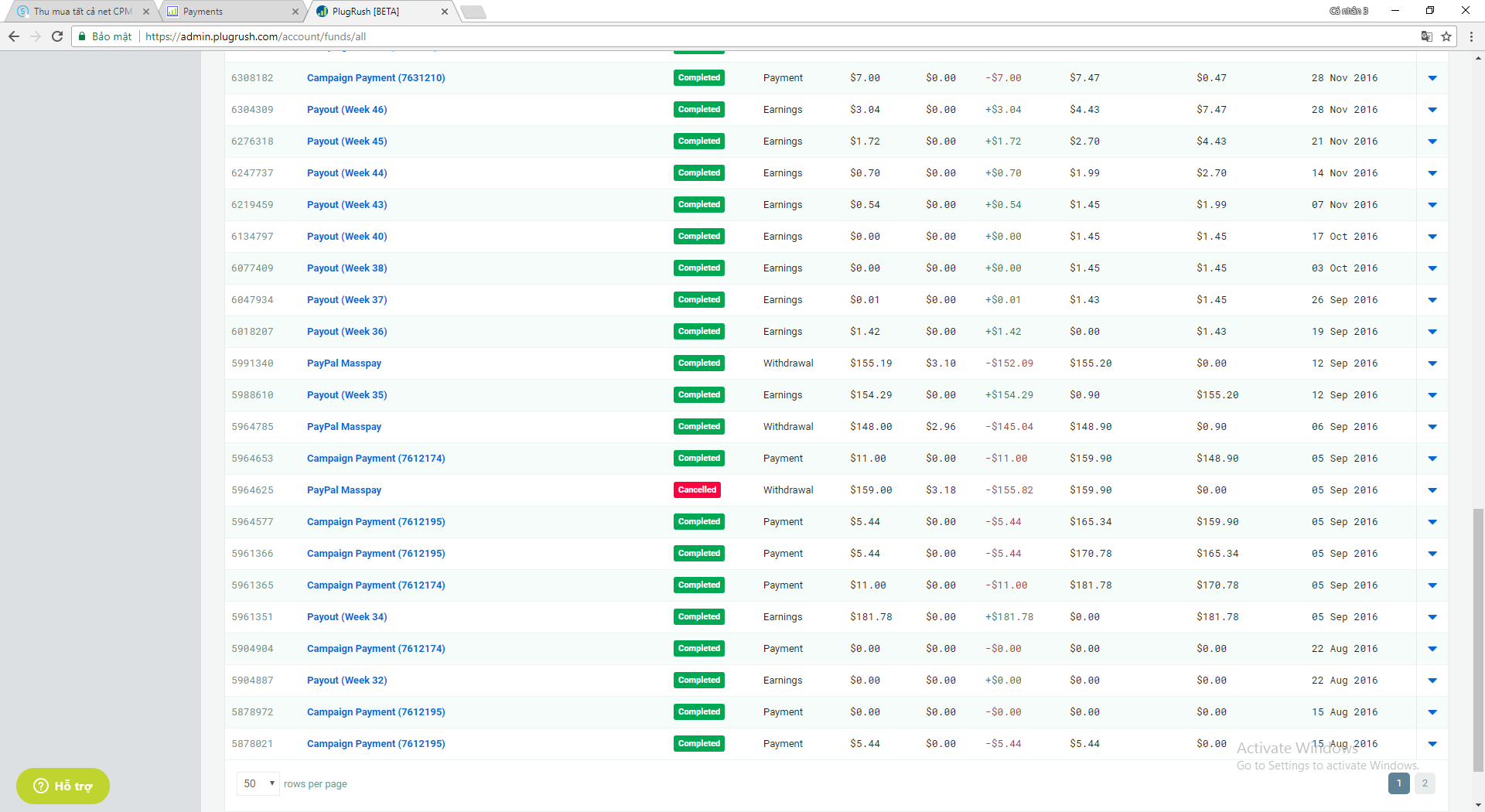Image resolution: width=1485 pixels, height=812 pixels.
Task: Open Chrome three-dot menu
Action: click(1471, 36)
